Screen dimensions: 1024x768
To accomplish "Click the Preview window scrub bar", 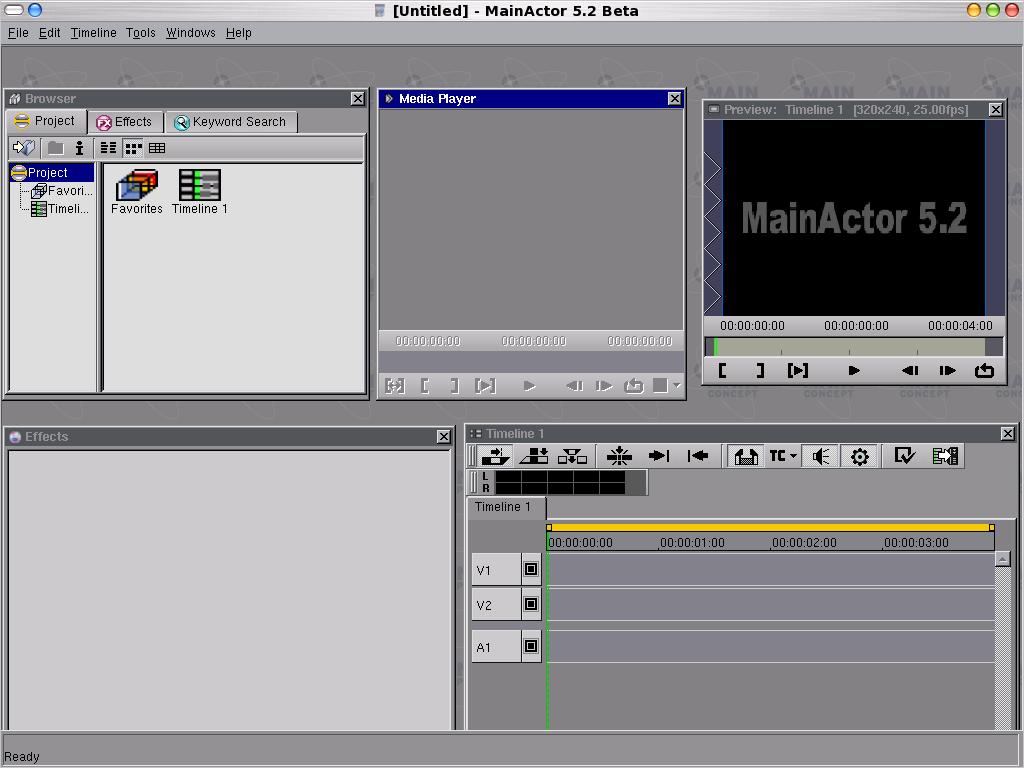I will pos(854,346).
